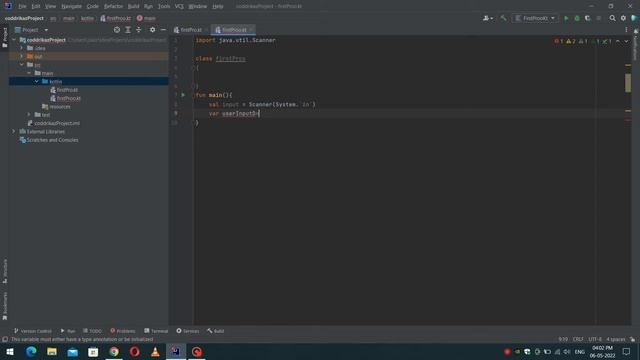Toggle tool window stripes icon in status bar
This screenshot has width=640, height=360.
click(5, 339)
